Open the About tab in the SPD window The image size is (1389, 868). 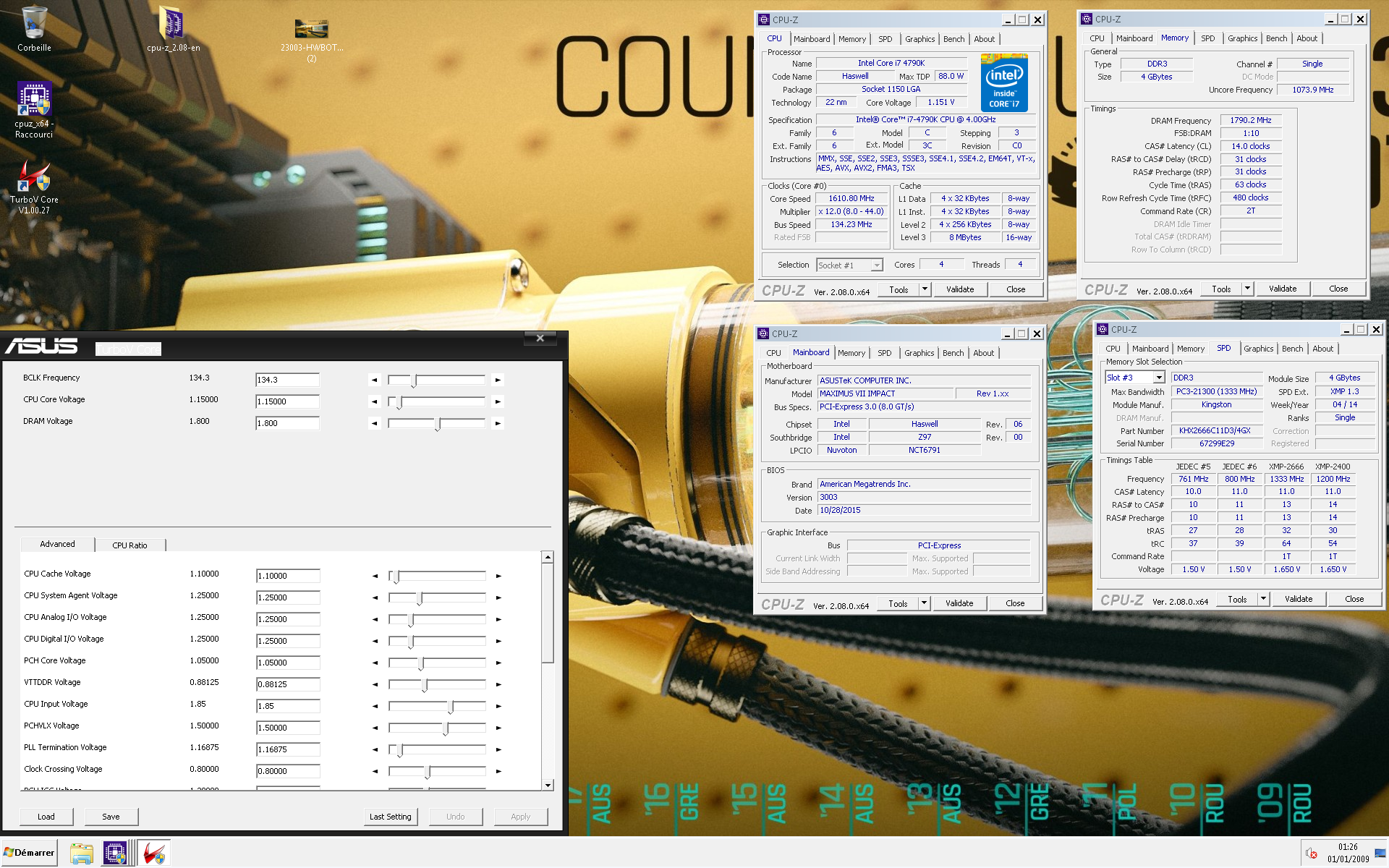[1322, 349]
